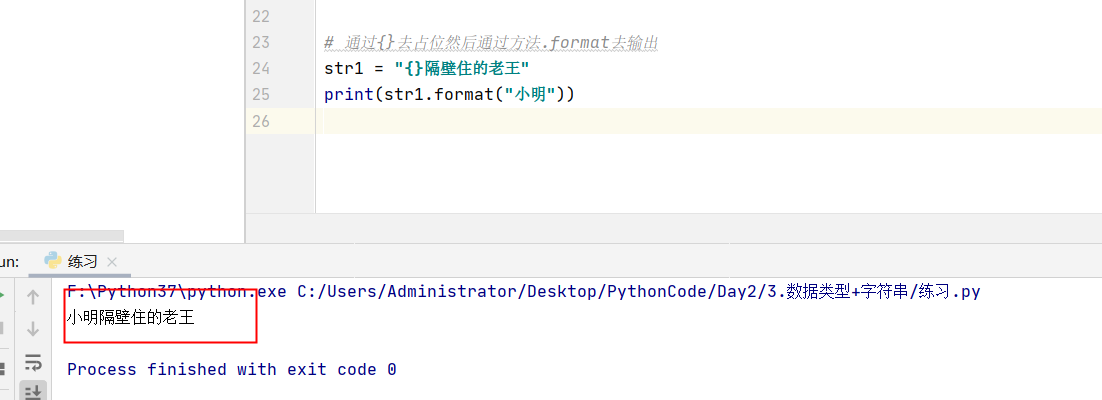Click line number 25 in the gutter
Image resolution: width=1102 pixels, height=400 pixels.
261,94
